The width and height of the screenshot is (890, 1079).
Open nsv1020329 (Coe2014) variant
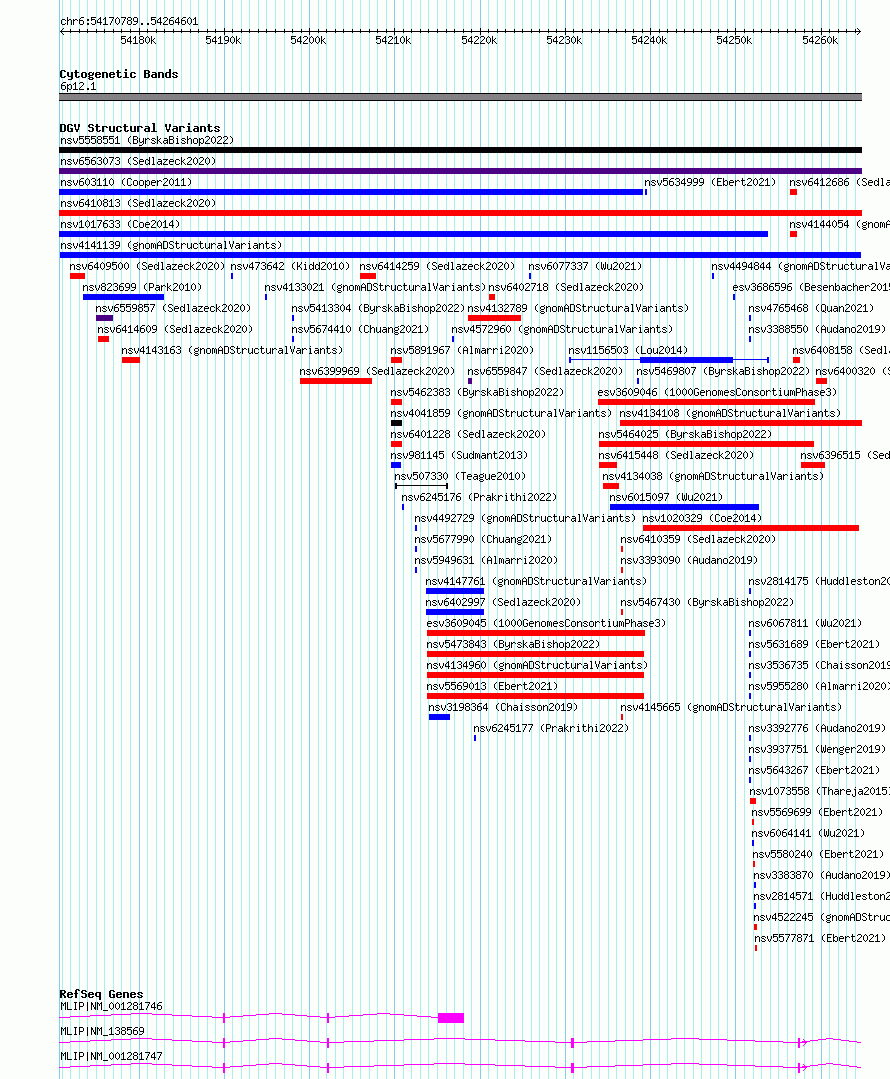click(702, 518)
